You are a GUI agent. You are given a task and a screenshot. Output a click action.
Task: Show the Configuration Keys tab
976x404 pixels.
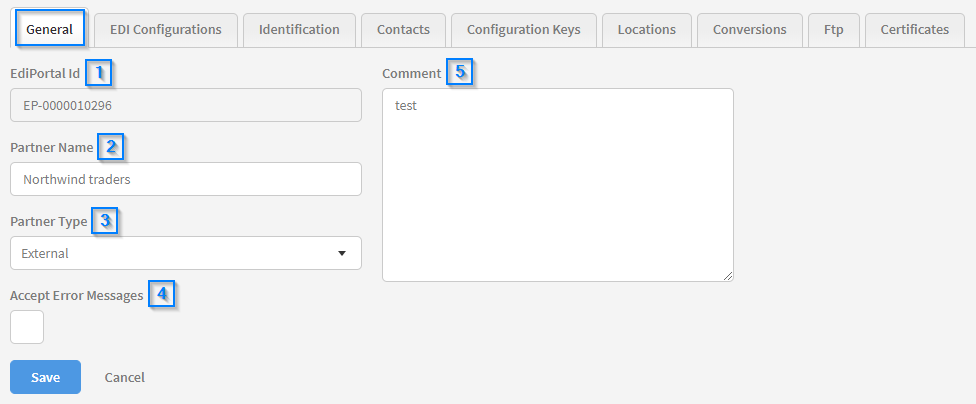(523, 29)
